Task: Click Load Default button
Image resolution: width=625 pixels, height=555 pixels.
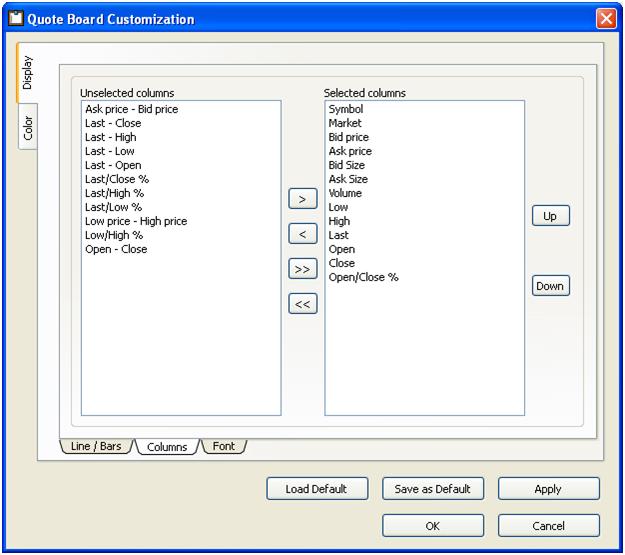Action: pos(316,489)
